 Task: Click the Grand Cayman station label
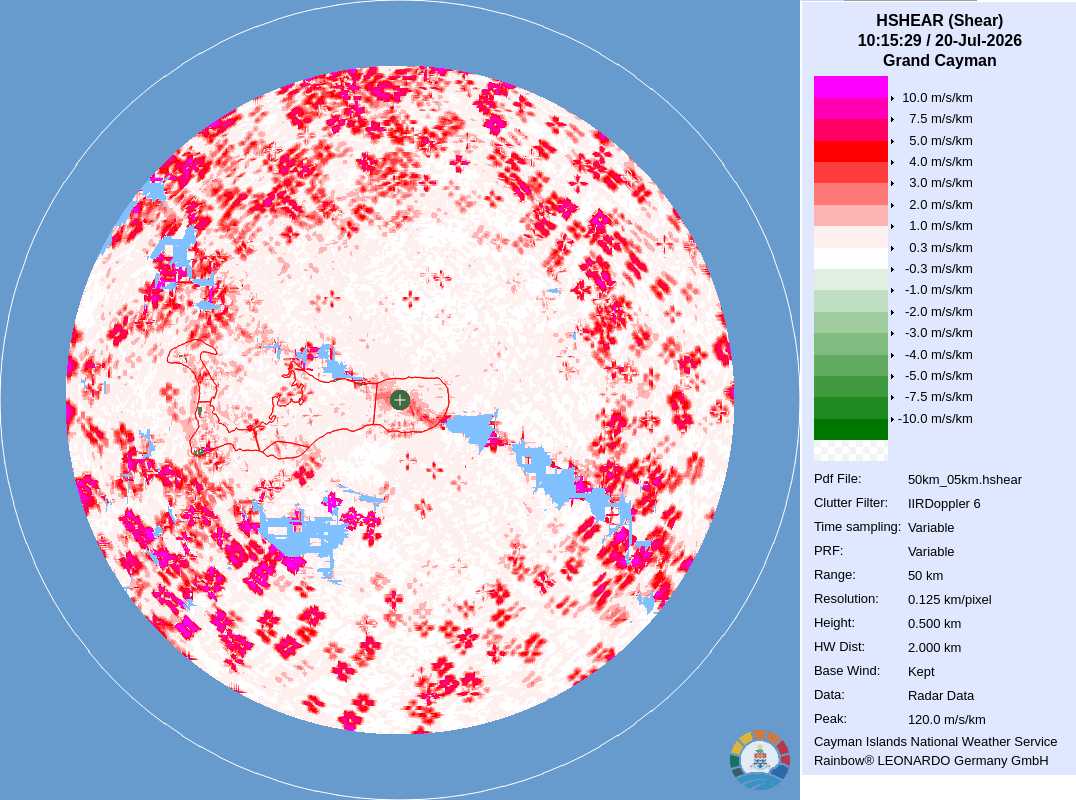click(939, 60)
